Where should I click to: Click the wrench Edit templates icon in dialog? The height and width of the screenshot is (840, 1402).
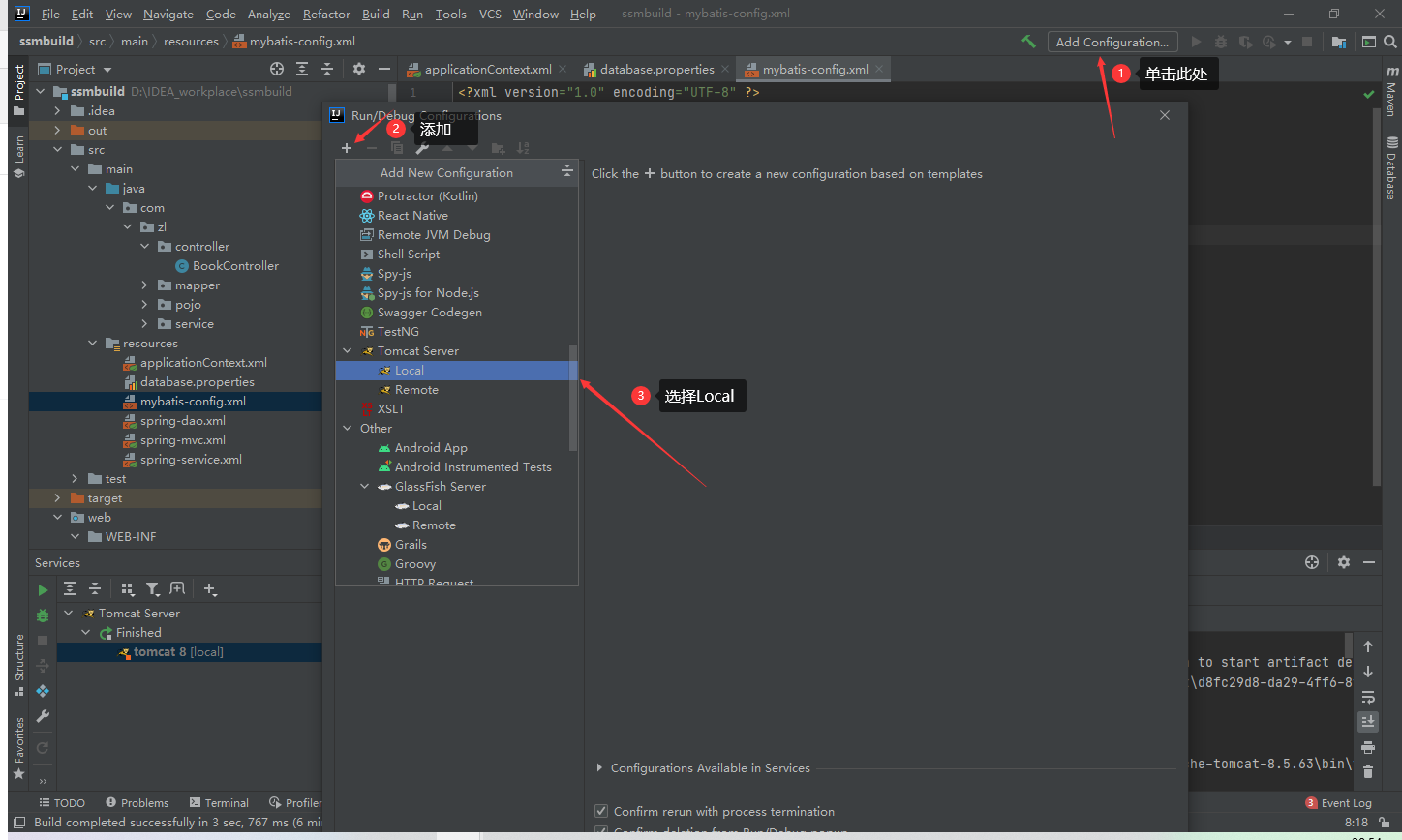pos(422,148)
